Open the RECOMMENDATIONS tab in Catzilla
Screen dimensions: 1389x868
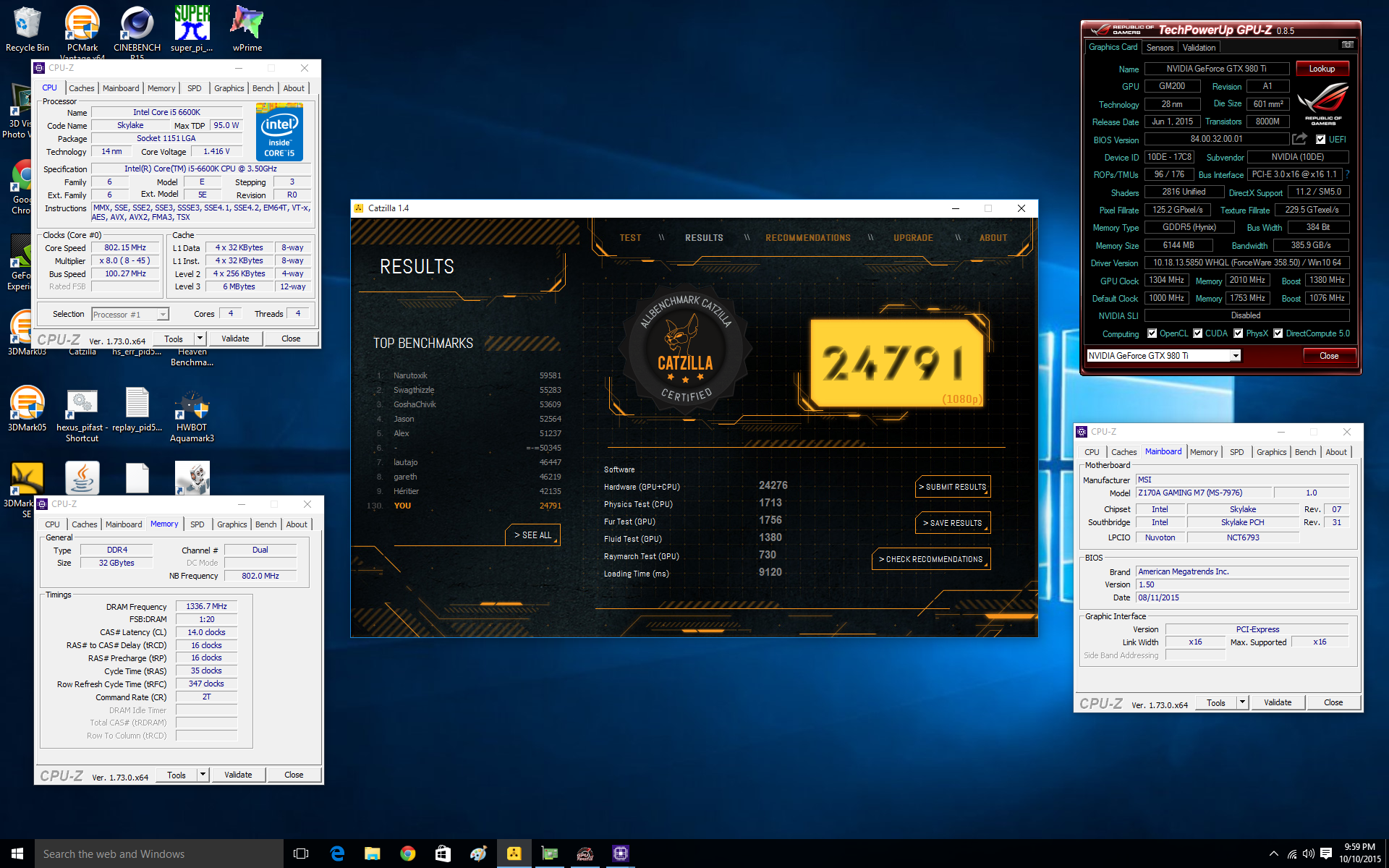coord(808,238)
